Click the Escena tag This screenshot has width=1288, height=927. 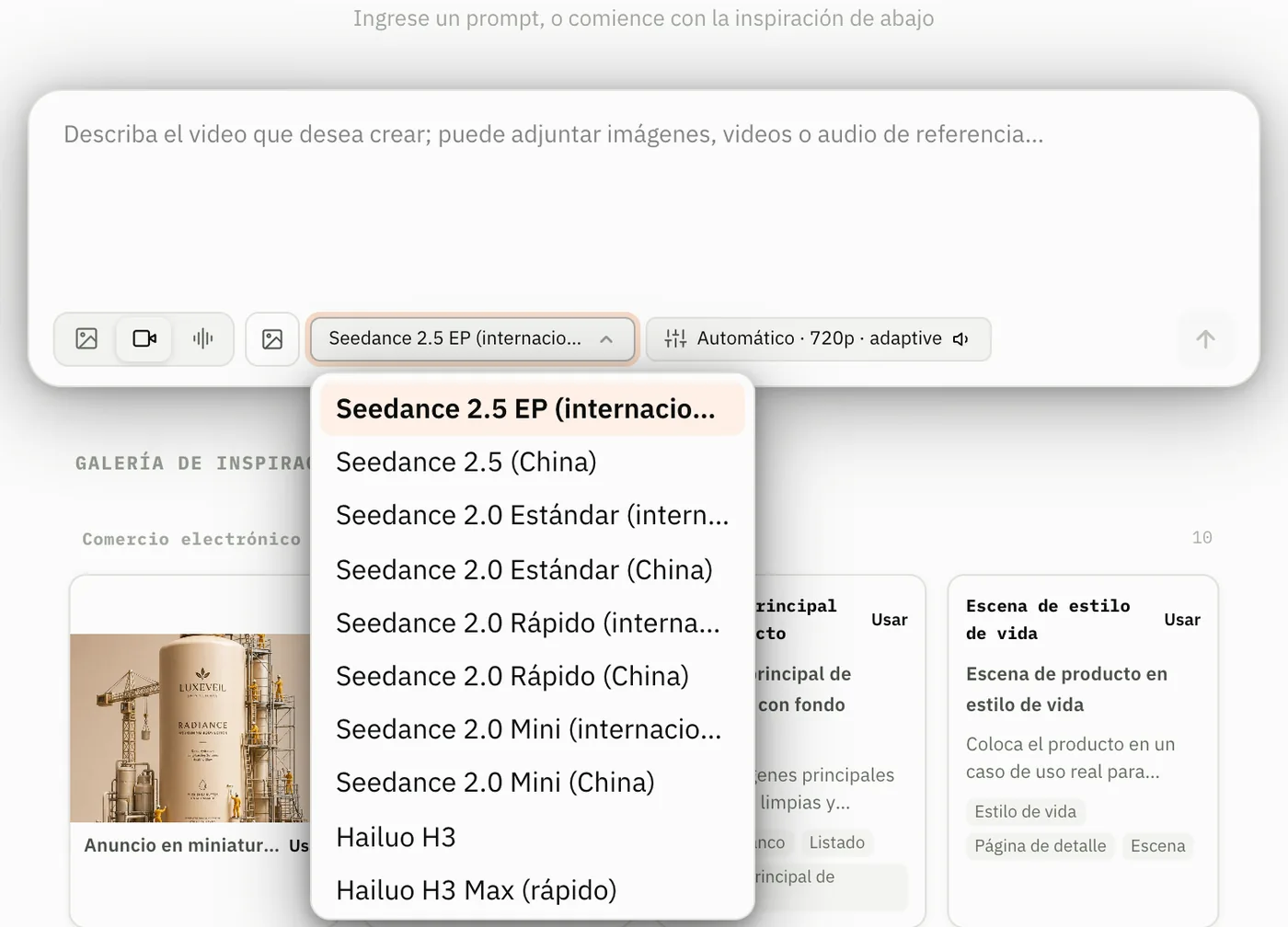click(x=1157, y=846)
